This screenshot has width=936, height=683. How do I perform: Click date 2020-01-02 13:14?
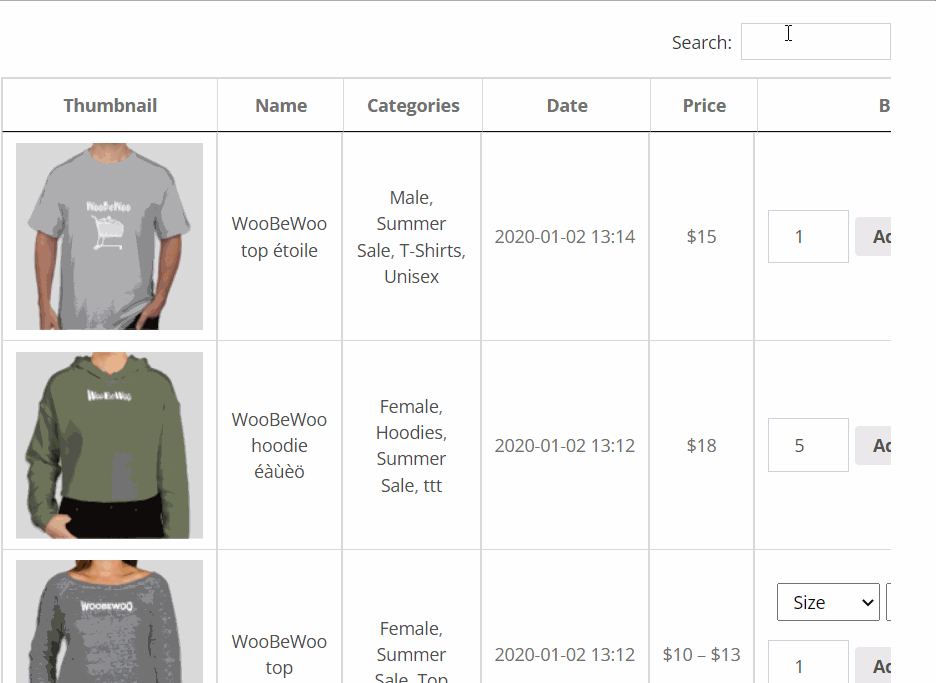point(565,236)
